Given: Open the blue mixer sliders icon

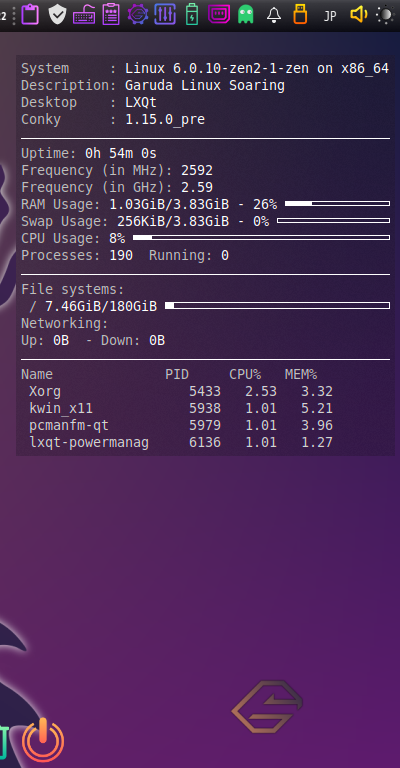Looking at the screenshot, I should pyautogui.click(x=165, y=15).
